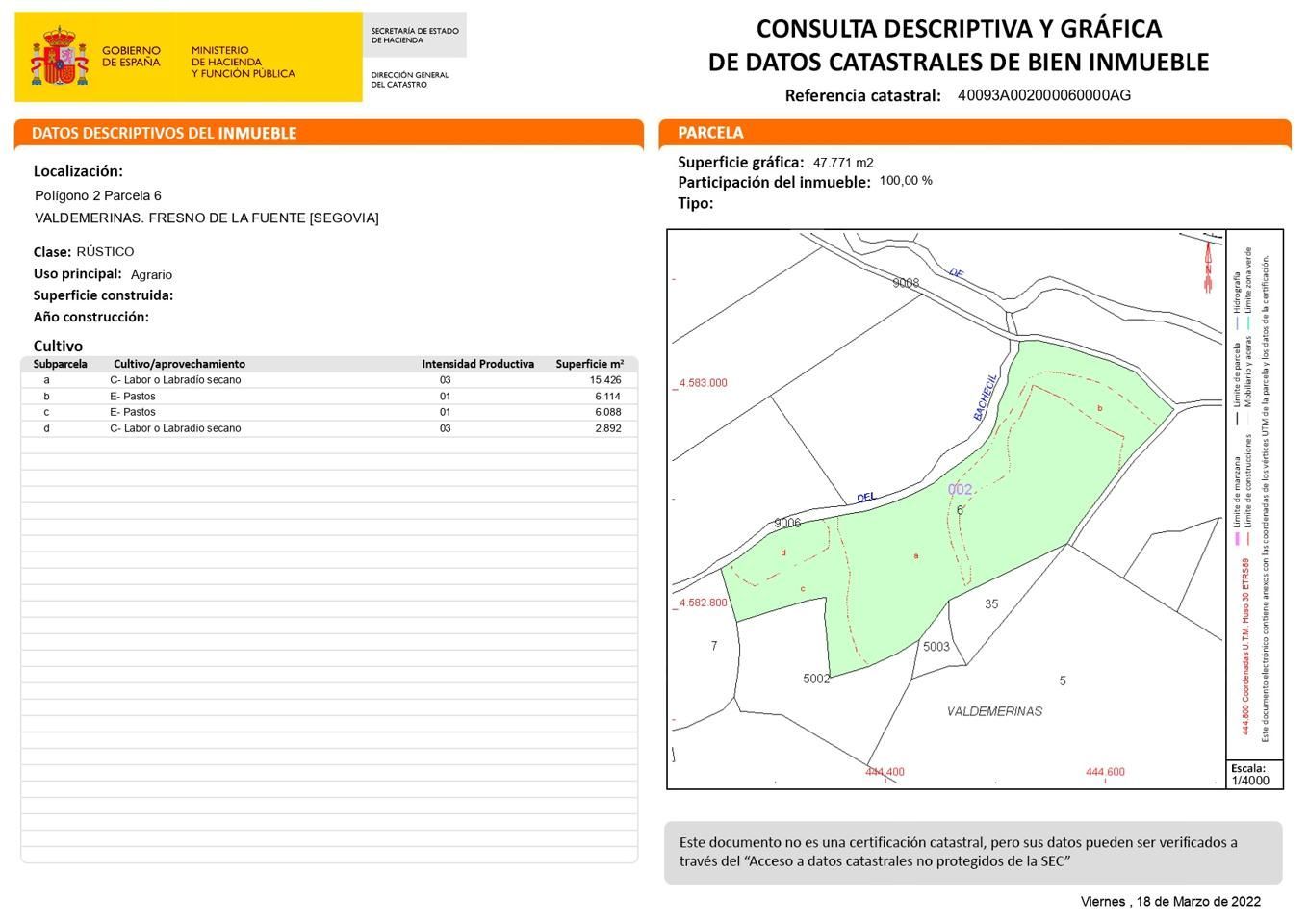Viewport: 1308px width, 924px height.
Task: Click the Ministerio de Hacienda y Función Pública logo text
Action: [243, 63]
